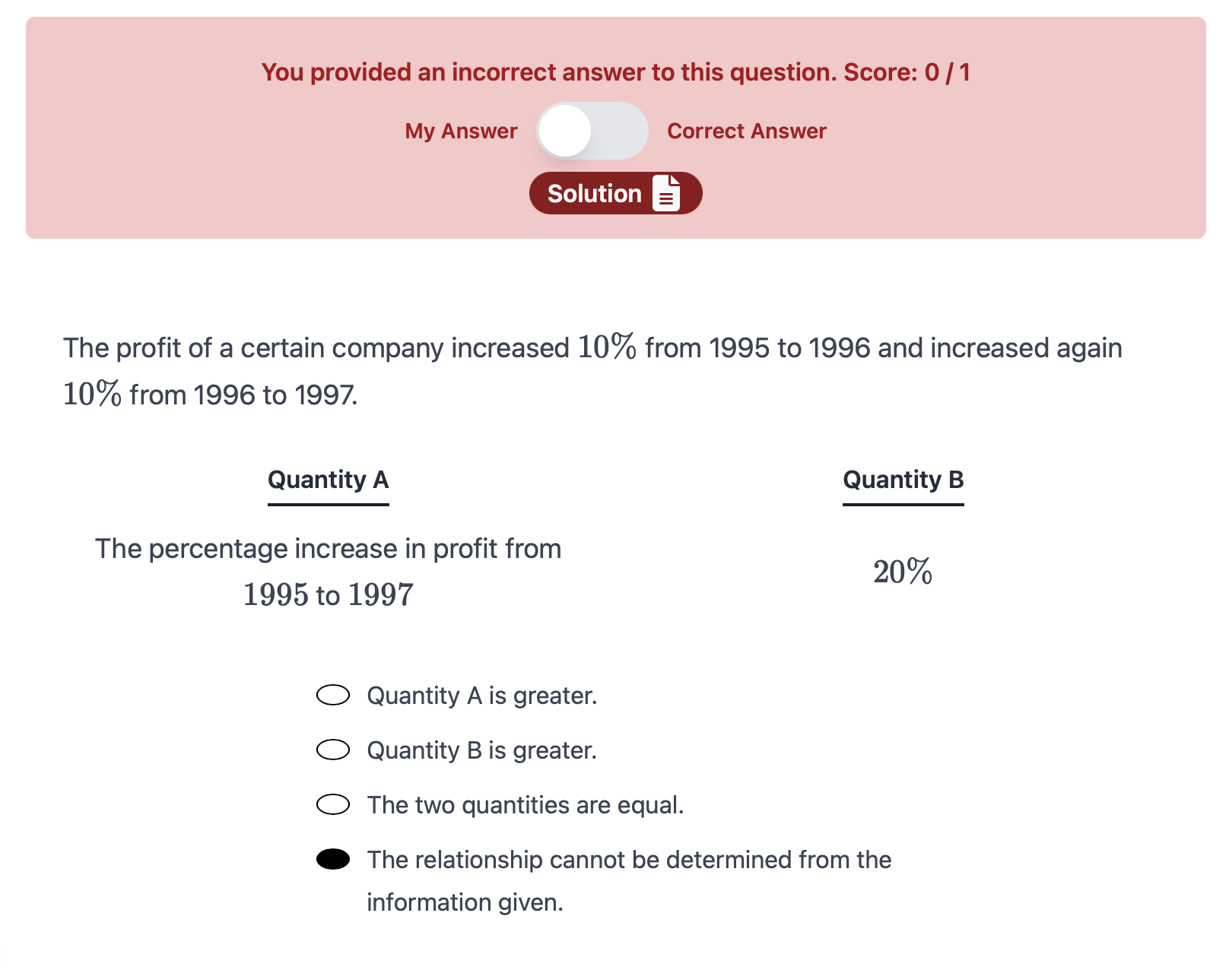Choose 'The two quantities are equal' radio button
Viewport: 1232px width, 970px height.
[333, 804]
